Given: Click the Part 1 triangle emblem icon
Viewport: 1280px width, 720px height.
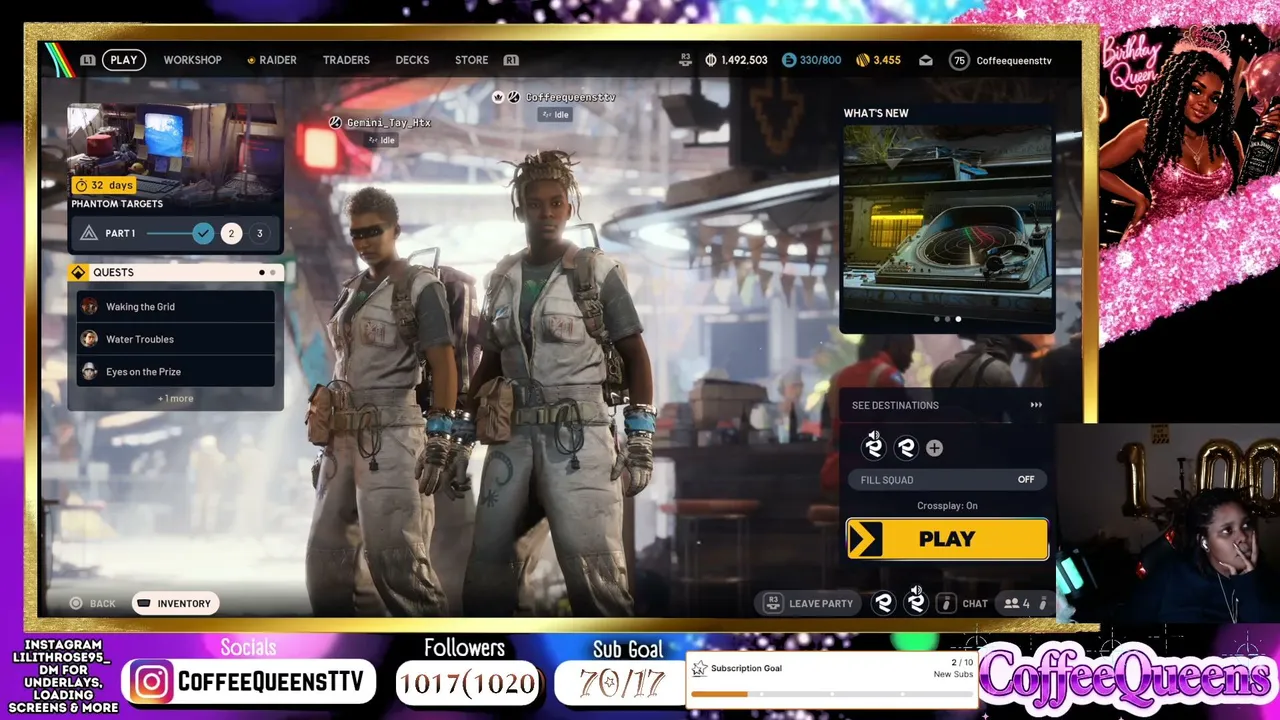Looking at the screenshot, I should (x=89, y=233).
